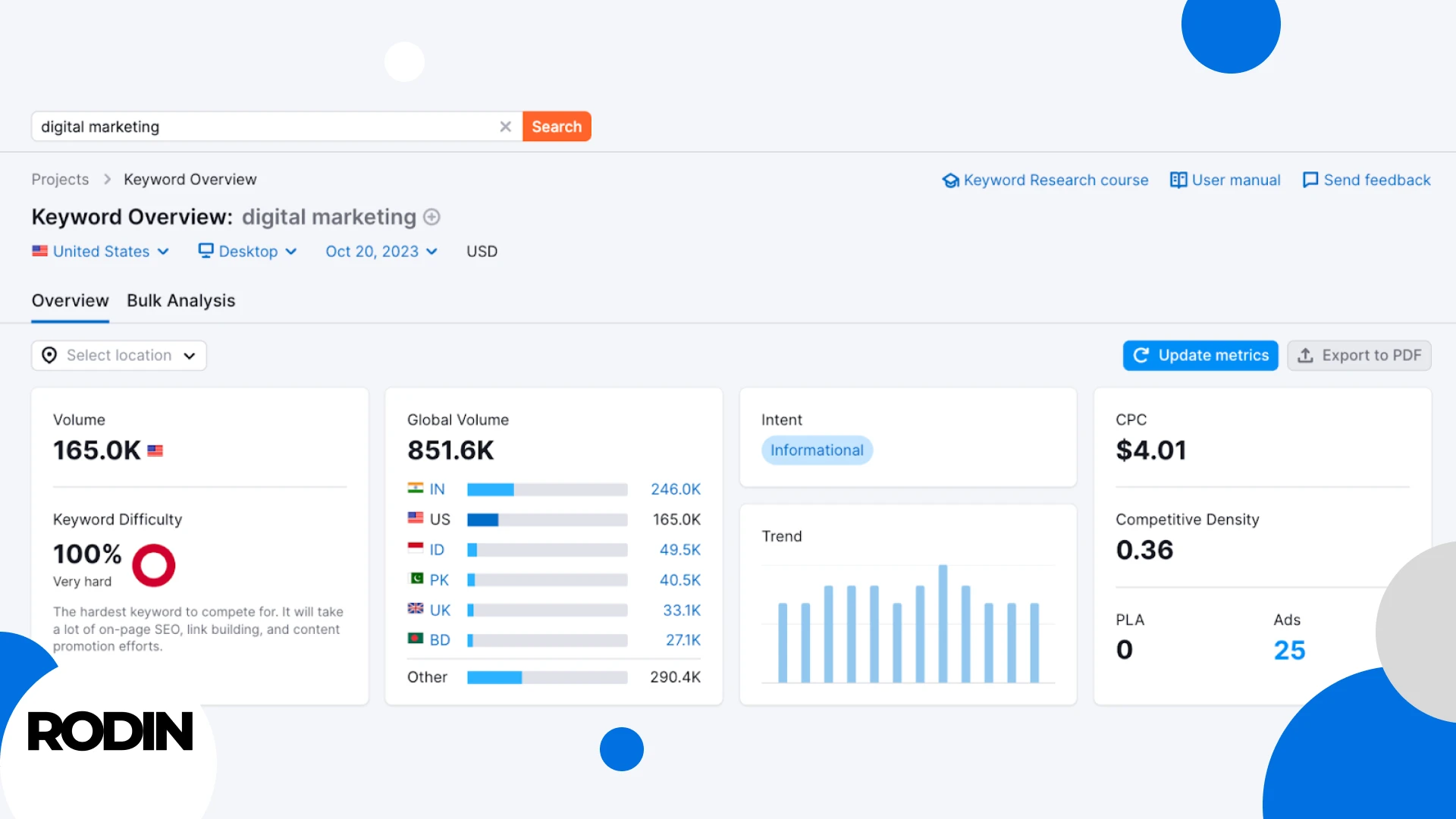Click the graduation cap course icon
The image size is (1456, 819).
[950, 180]
